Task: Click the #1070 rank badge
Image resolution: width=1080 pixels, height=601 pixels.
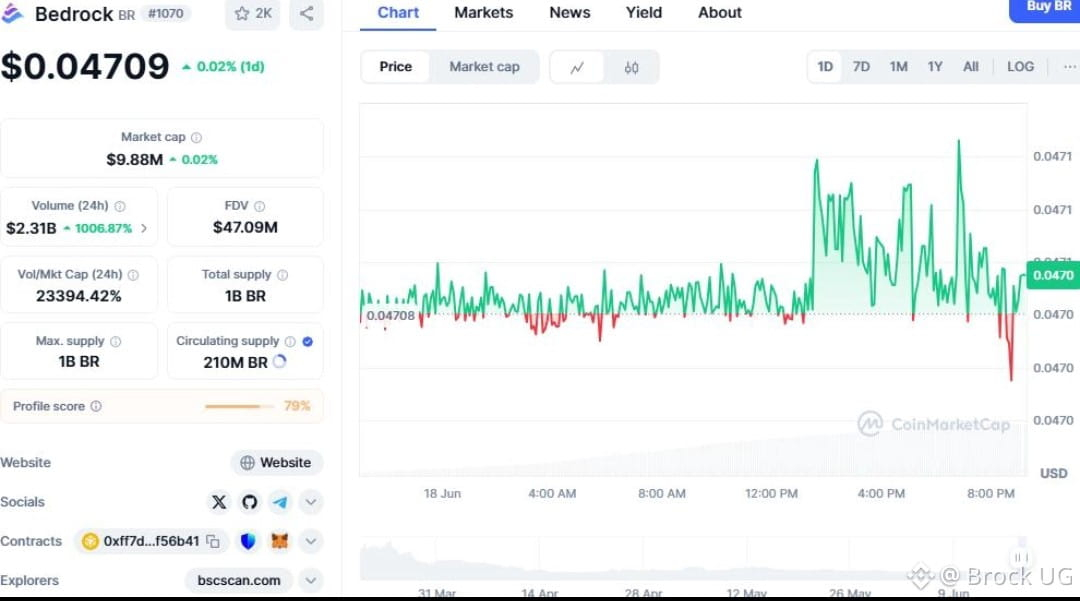Action: [x=165, y=13]
